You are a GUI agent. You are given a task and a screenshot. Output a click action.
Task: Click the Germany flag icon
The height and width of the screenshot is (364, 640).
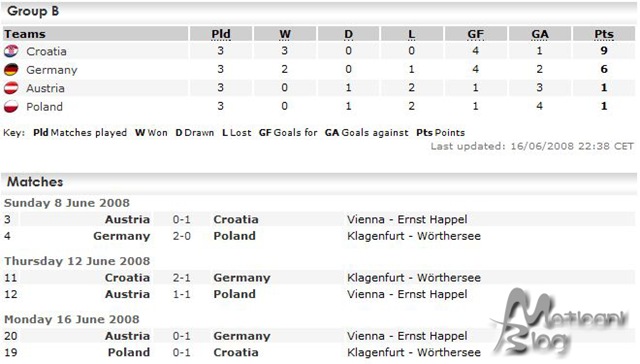pos(11,70)
